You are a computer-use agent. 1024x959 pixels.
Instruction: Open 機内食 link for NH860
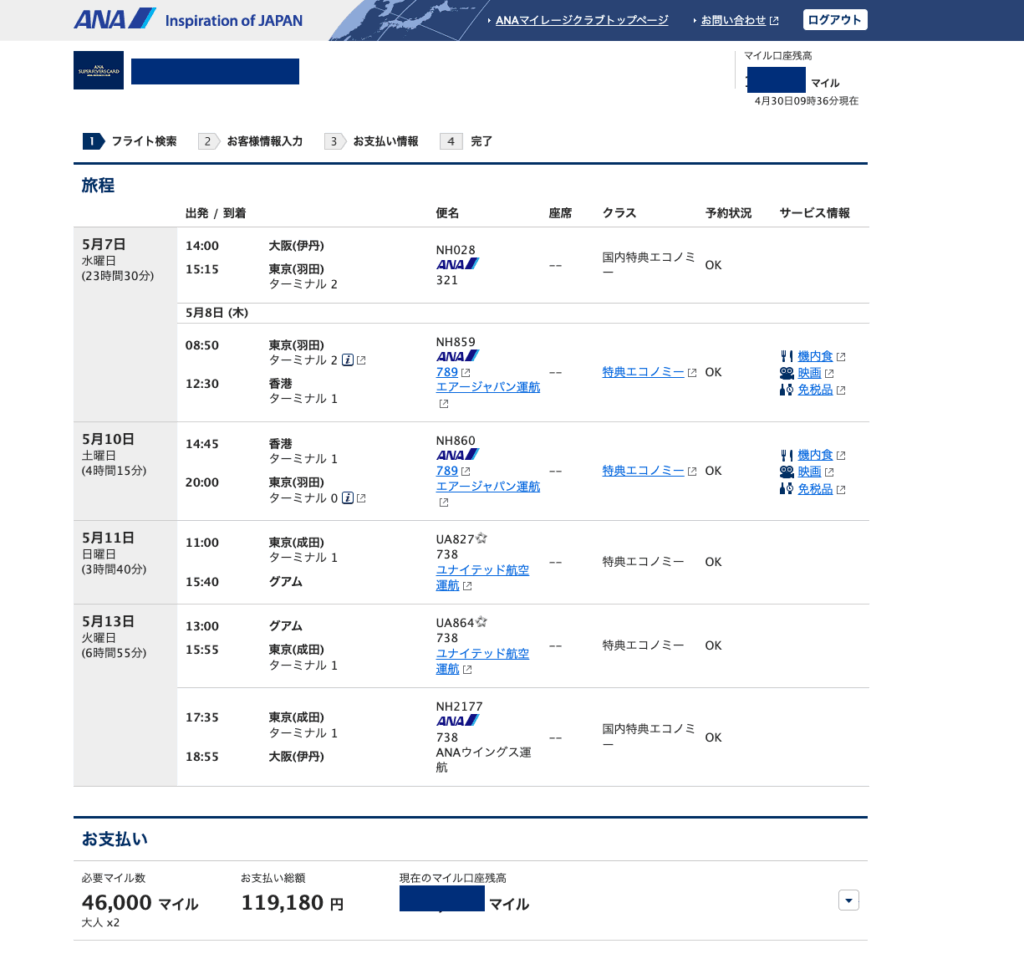pyautogui.click(x=815, y=455)
